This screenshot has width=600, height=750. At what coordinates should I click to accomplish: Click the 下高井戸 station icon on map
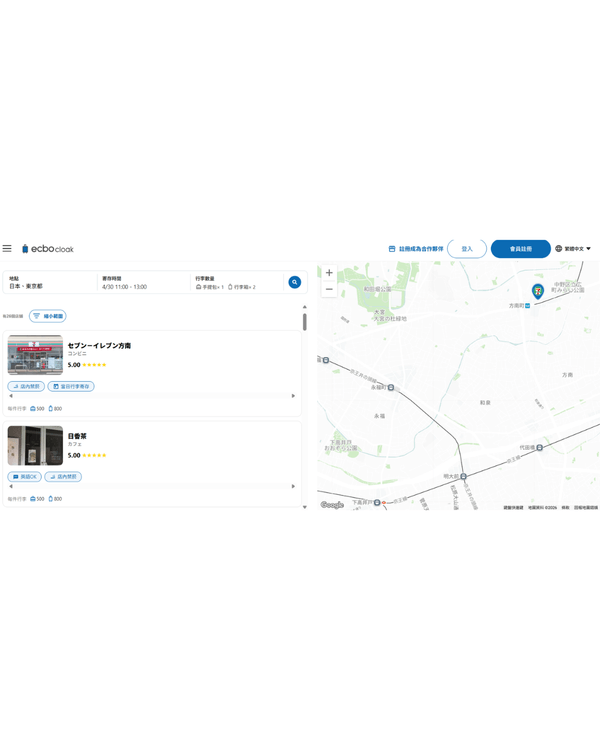(x=377, y=502)
